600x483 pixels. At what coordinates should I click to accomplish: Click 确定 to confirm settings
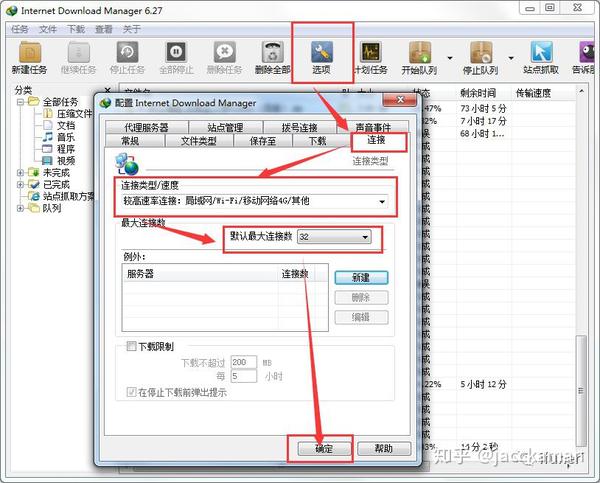pos(324,449)
